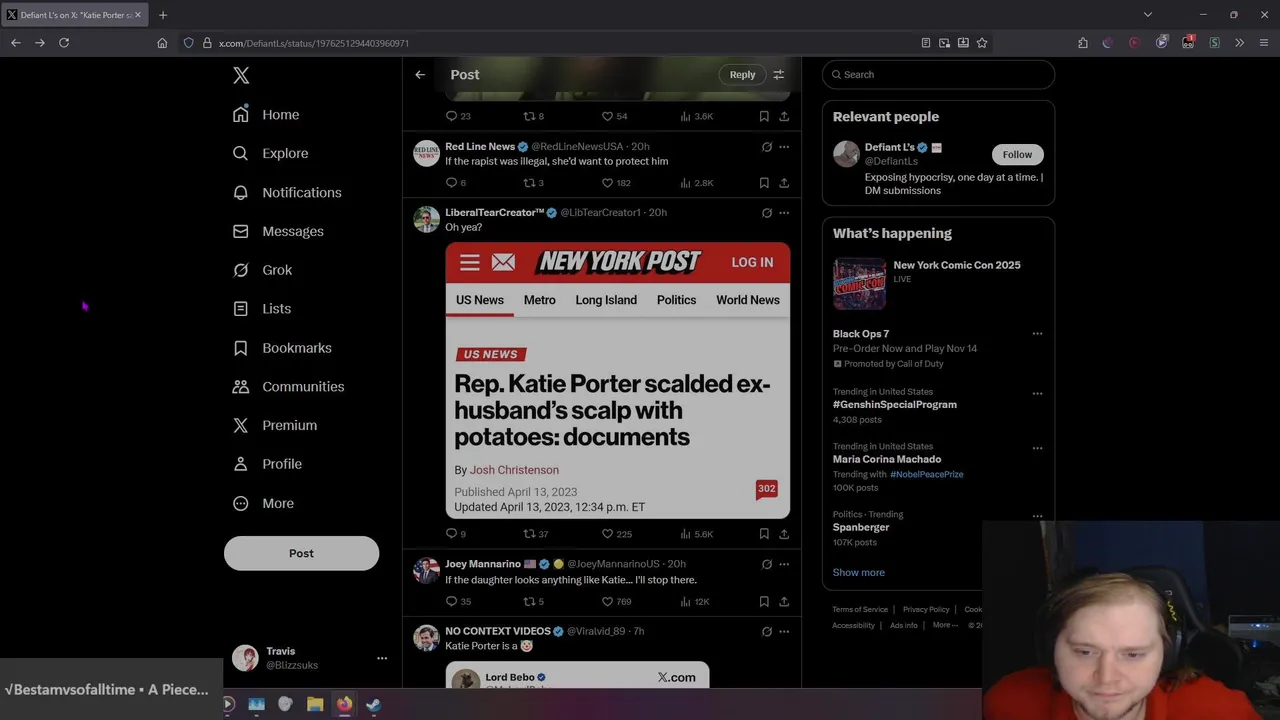This screenshot has height=720, width=1280.
Task: Expand the More menu in sidebar
Action: click(x=264, y=503)
